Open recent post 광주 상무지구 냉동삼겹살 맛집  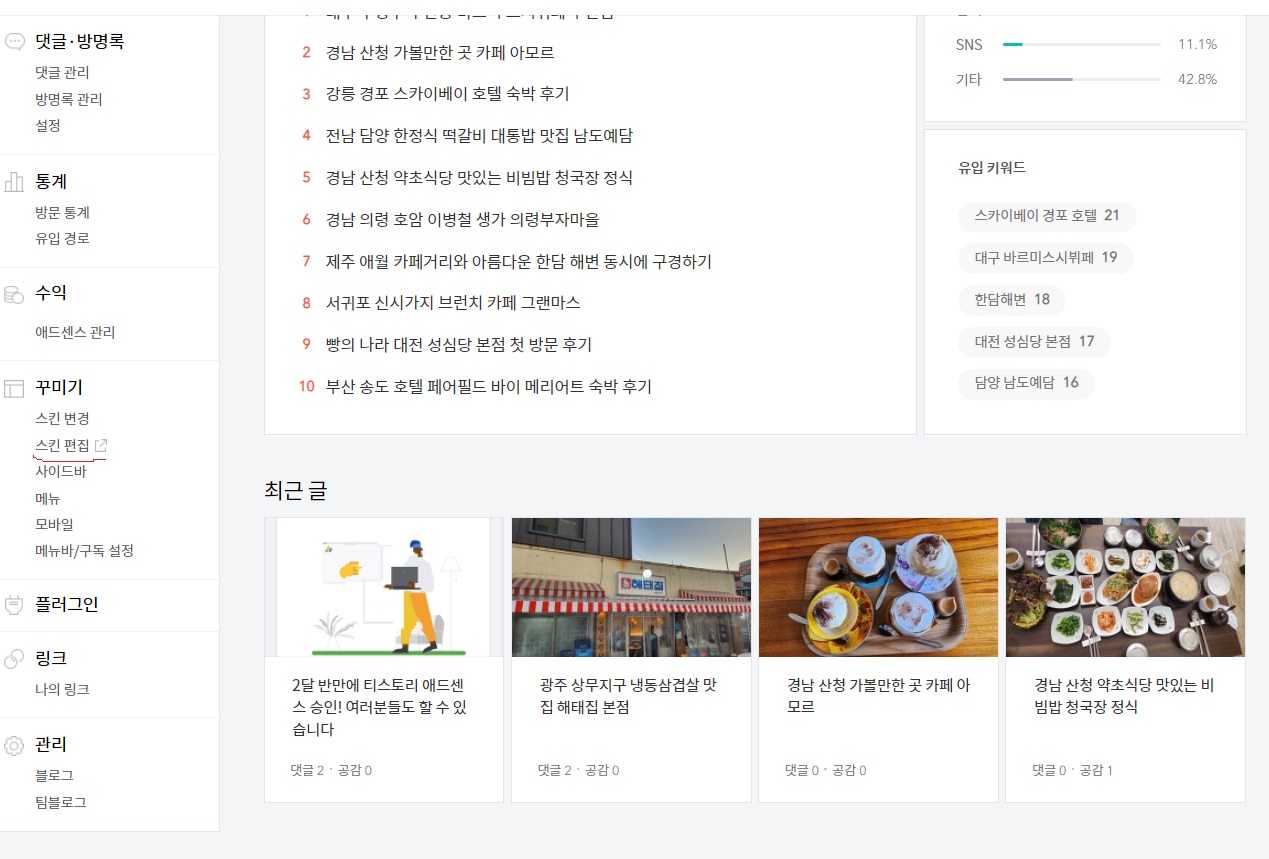[628, 697]
